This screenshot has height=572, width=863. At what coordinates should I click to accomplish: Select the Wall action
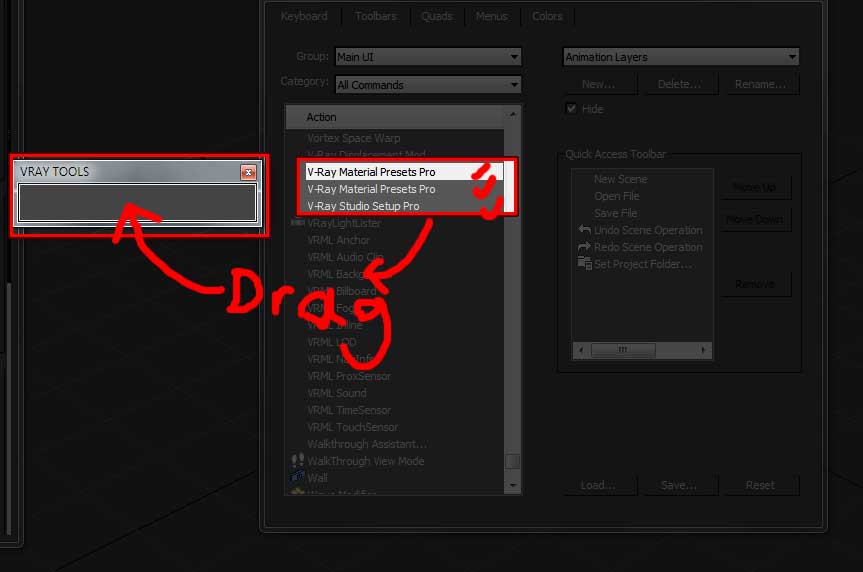coord(317,478)
